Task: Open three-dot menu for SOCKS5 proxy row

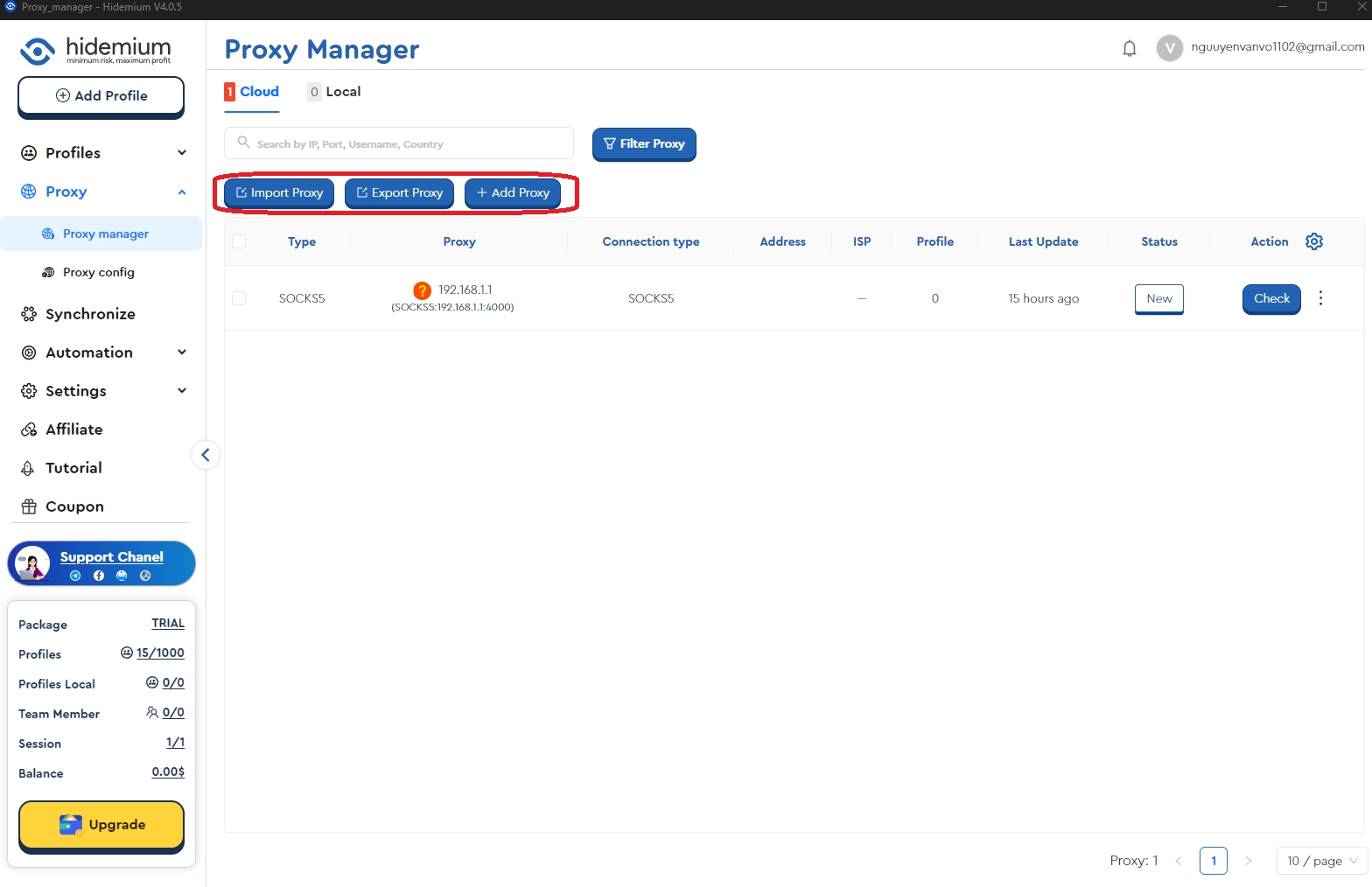Action: [1320, 298]
